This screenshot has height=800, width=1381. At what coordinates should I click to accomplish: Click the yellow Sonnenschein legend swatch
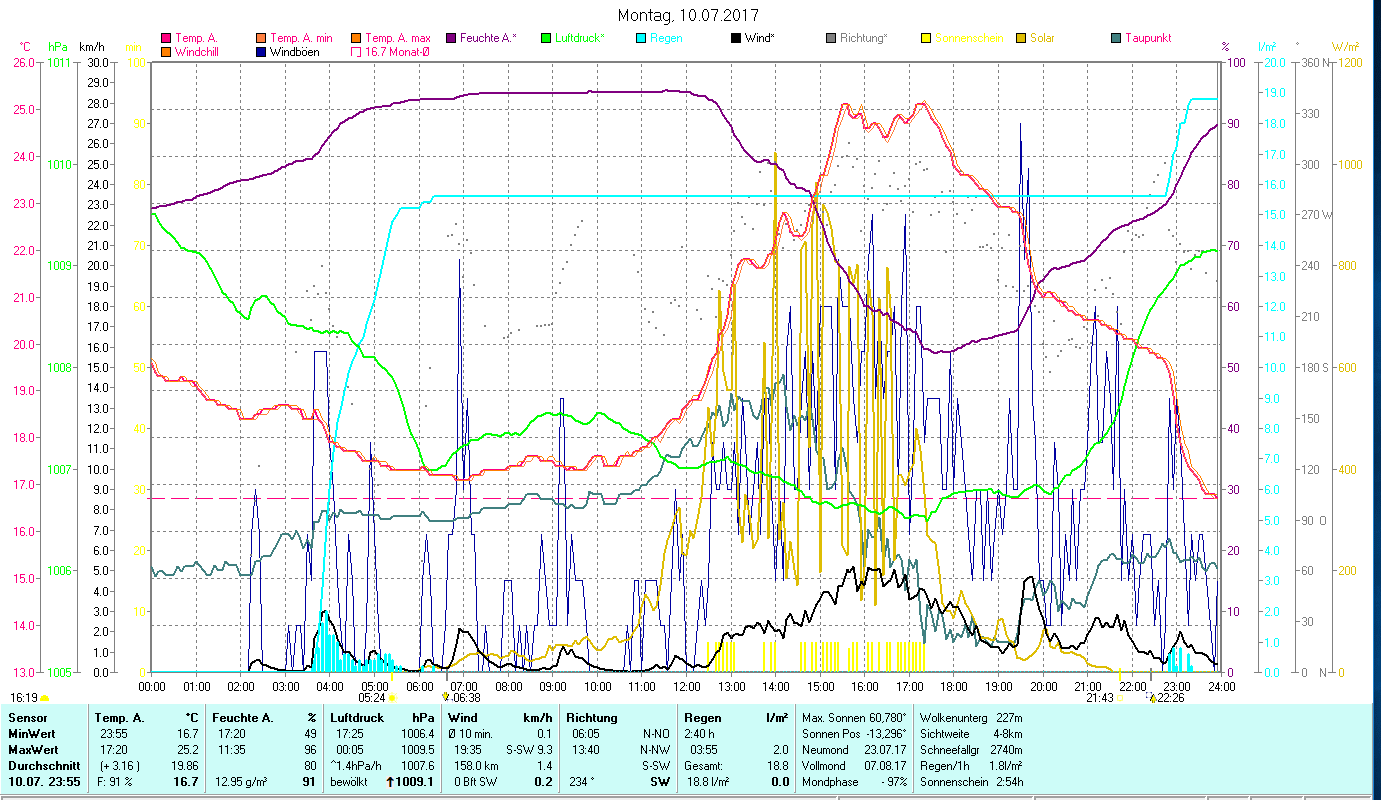925,38
